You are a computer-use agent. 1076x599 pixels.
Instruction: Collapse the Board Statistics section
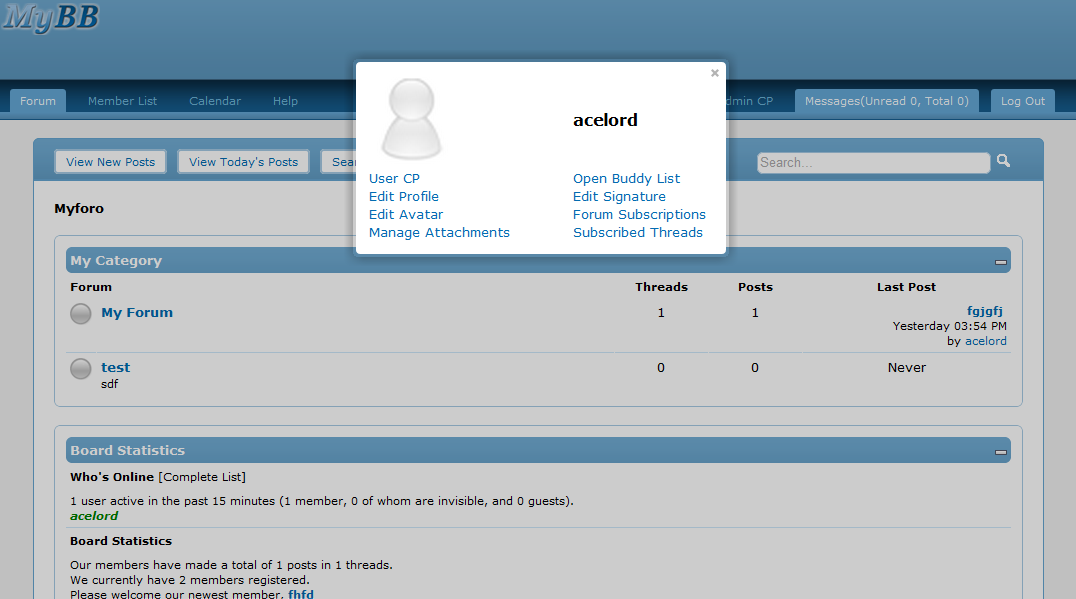coord(1000,452)
